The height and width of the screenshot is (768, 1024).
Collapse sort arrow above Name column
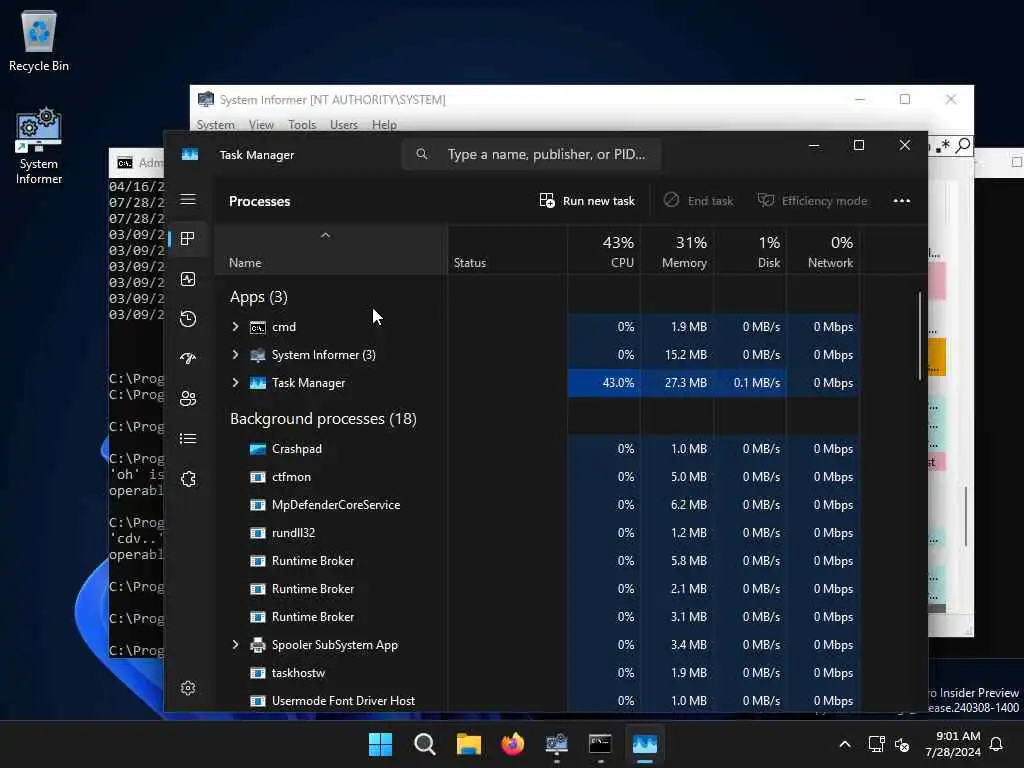(325, 235)
